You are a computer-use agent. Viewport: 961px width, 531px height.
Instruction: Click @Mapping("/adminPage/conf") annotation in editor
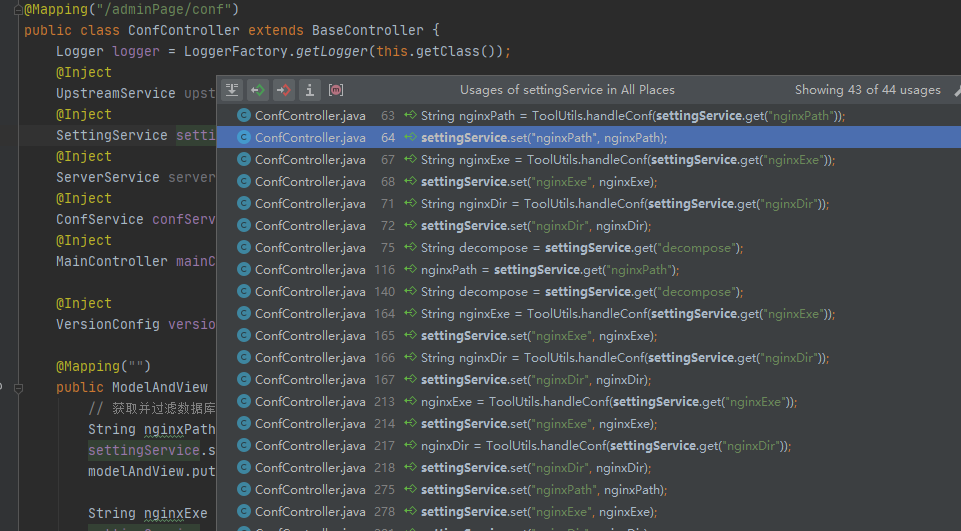point(132,9)
